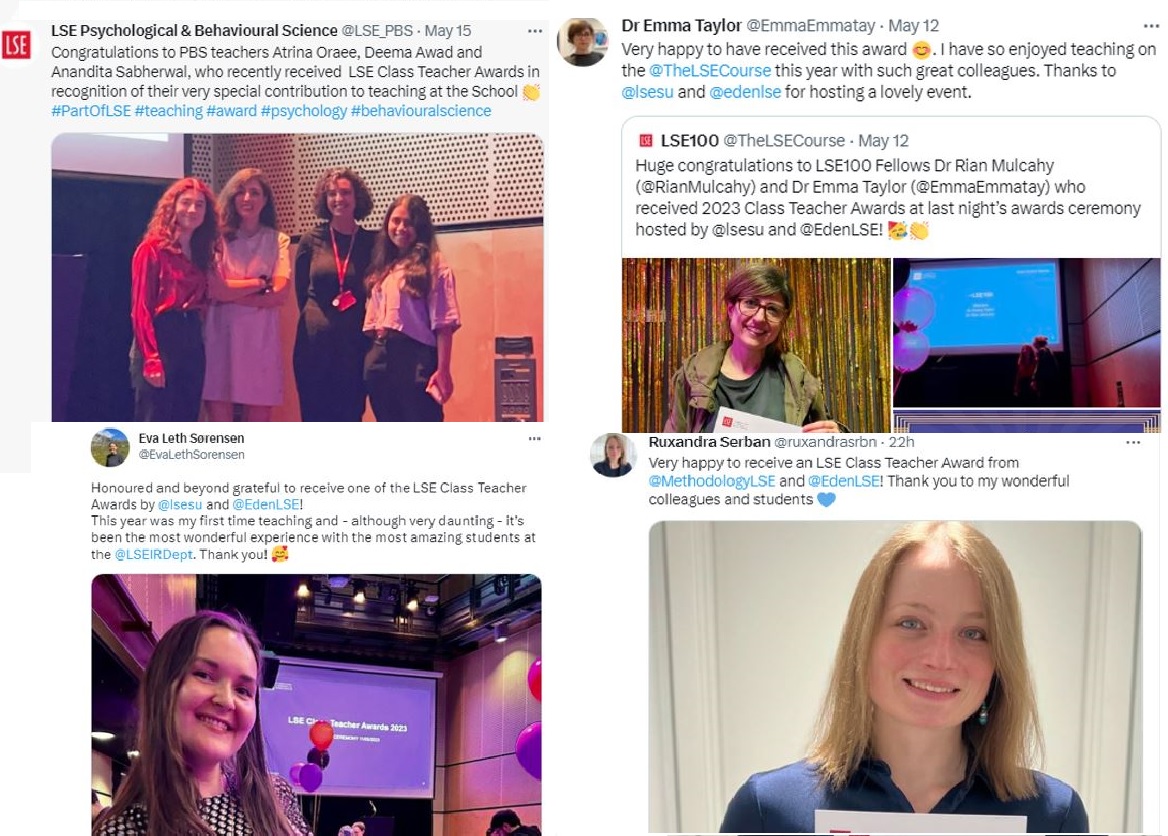1168x836 pixels.
Task: Open the #PartOfLSE hashtag
Action: point(91,111)
